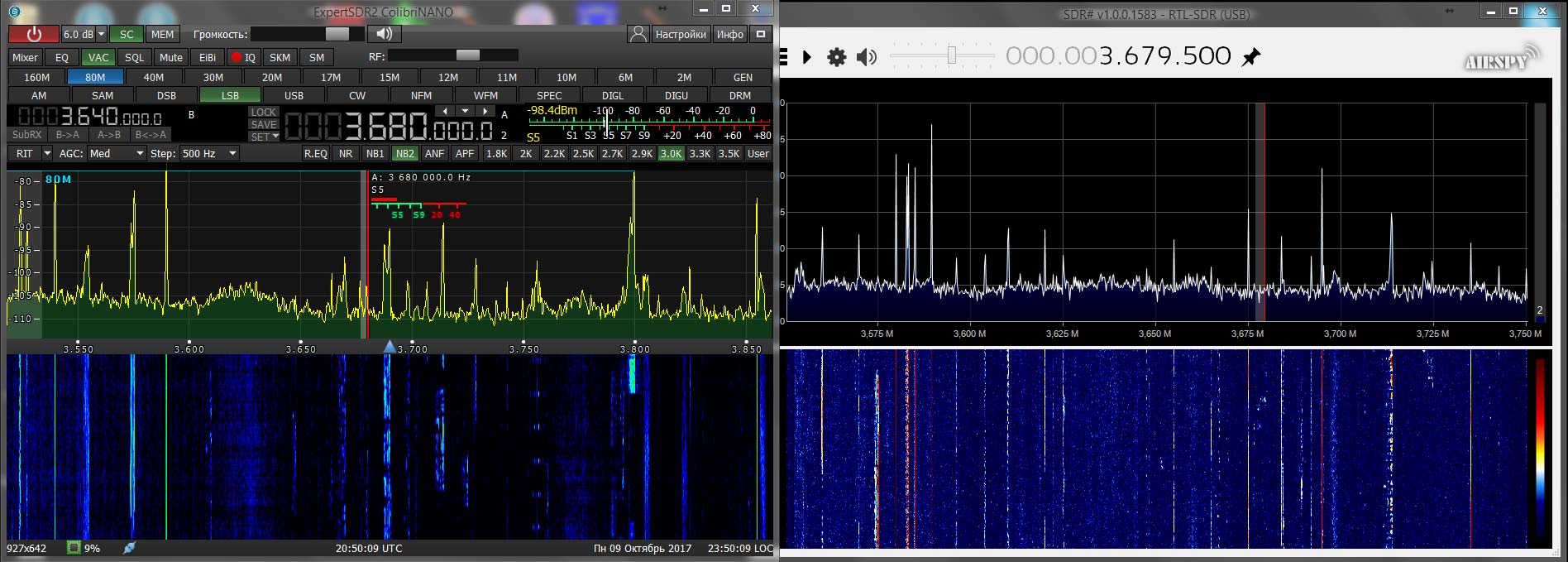Adjust the Громкость volume slider
This screenshot has width=1568, height=562.
click(337, 34)
